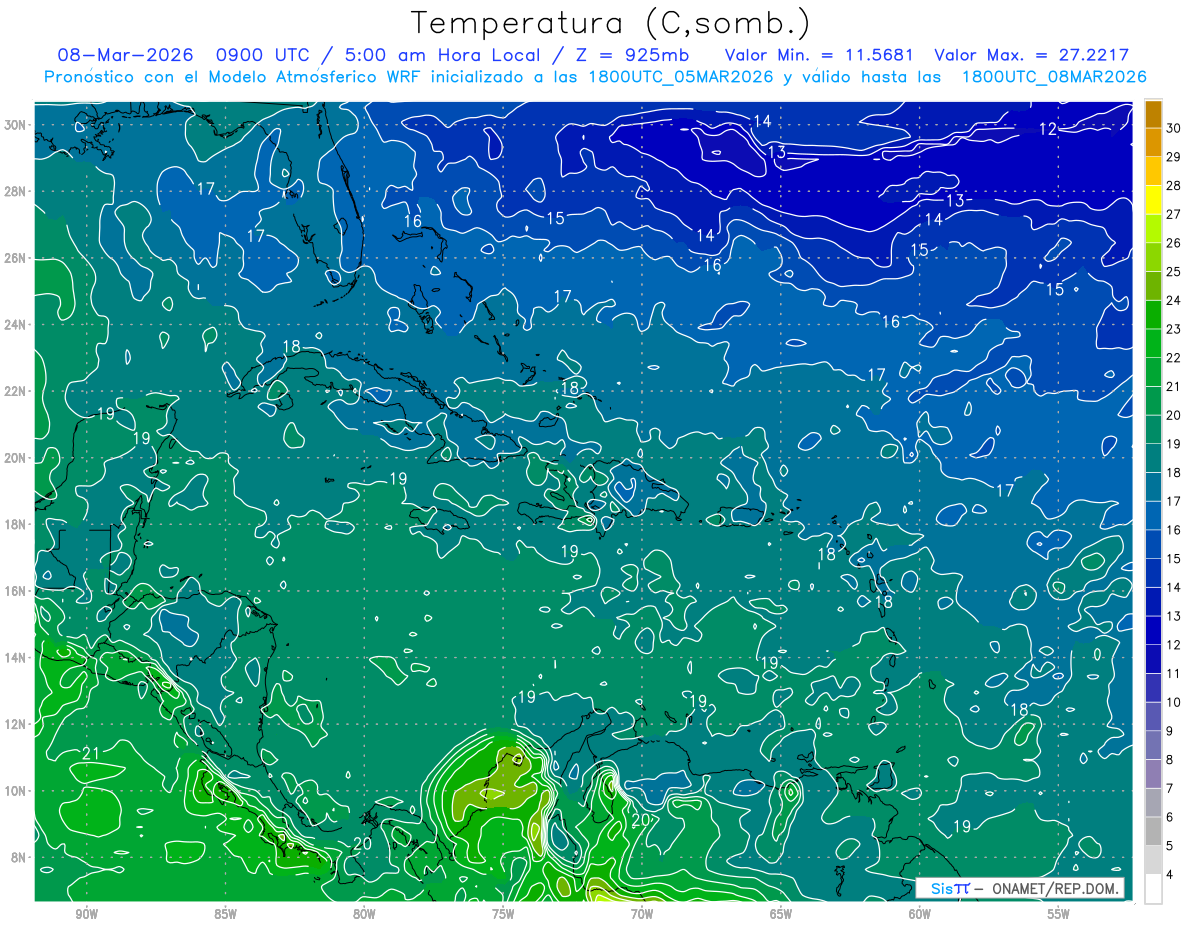Click the 'Temperatura (C,somb.)' chart title

(611, 23)
